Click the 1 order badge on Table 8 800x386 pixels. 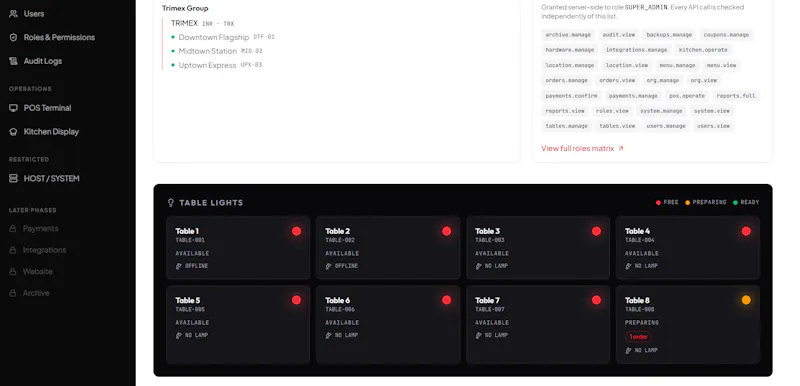tap(638, 337)
